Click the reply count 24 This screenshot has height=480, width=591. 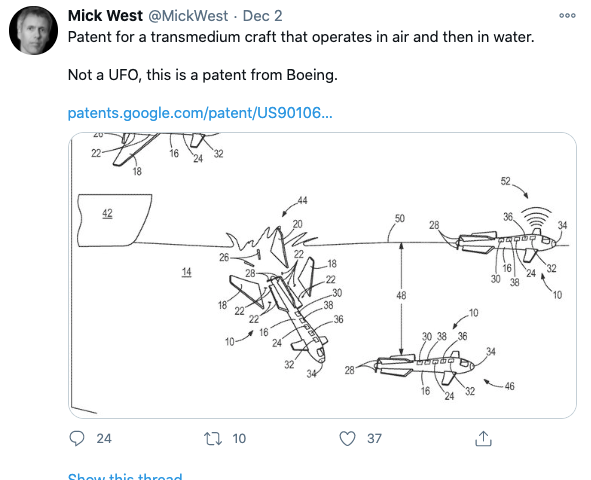pyautogui.click(x=104, y=439)
